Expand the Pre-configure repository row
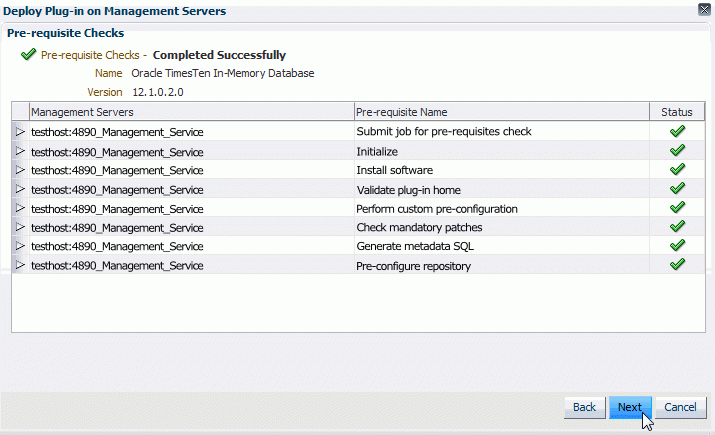715x435 pixels. point(20,265)
